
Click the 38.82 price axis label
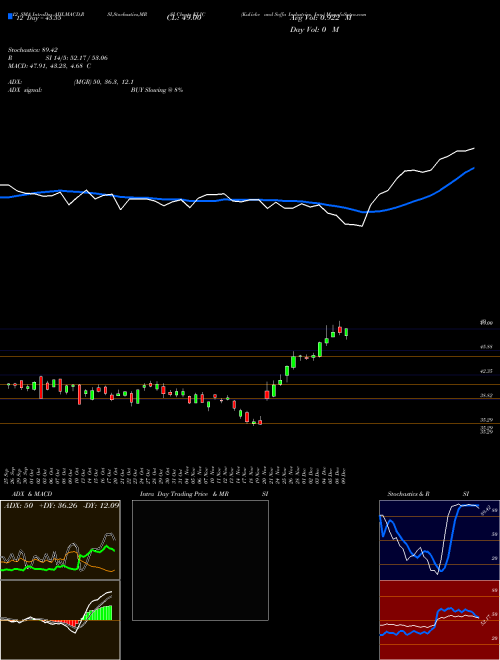tap(487, 396)
